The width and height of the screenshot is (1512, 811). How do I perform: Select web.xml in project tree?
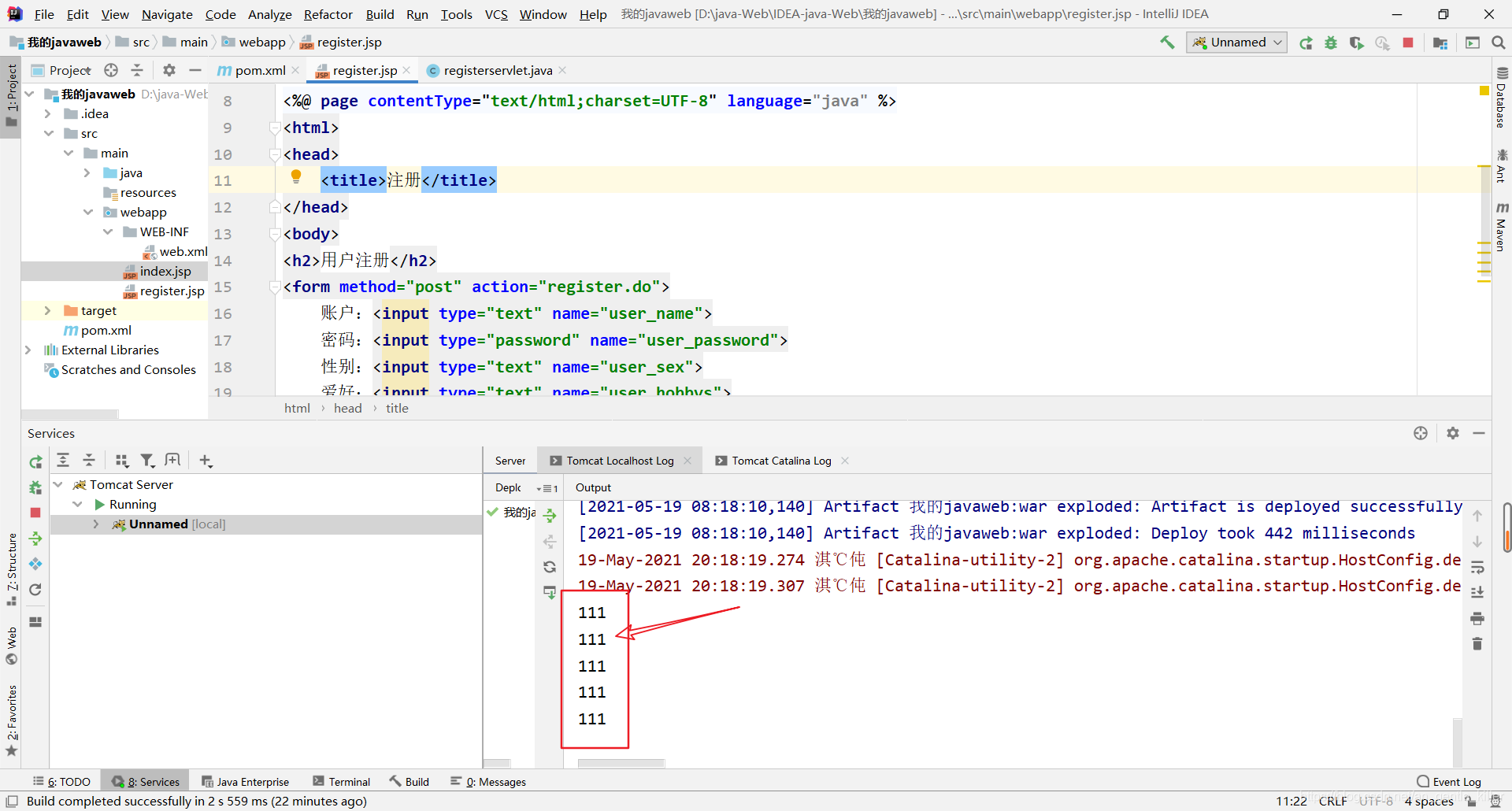(x=175, y=251)
